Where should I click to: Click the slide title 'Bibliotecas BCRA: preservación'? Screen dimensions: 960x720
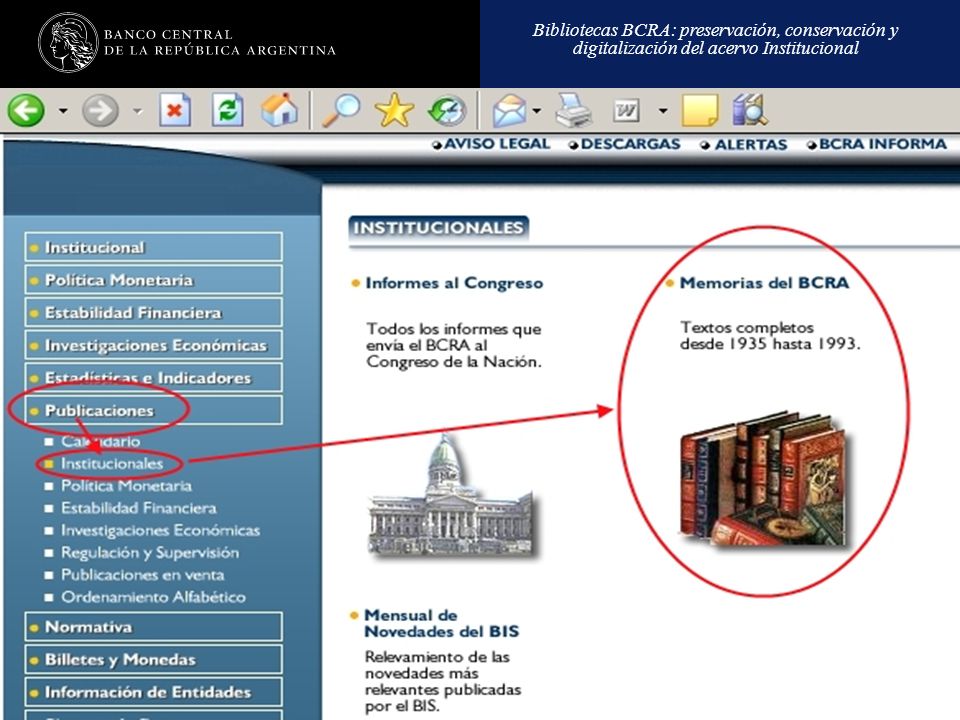click(x=715, y=39)
